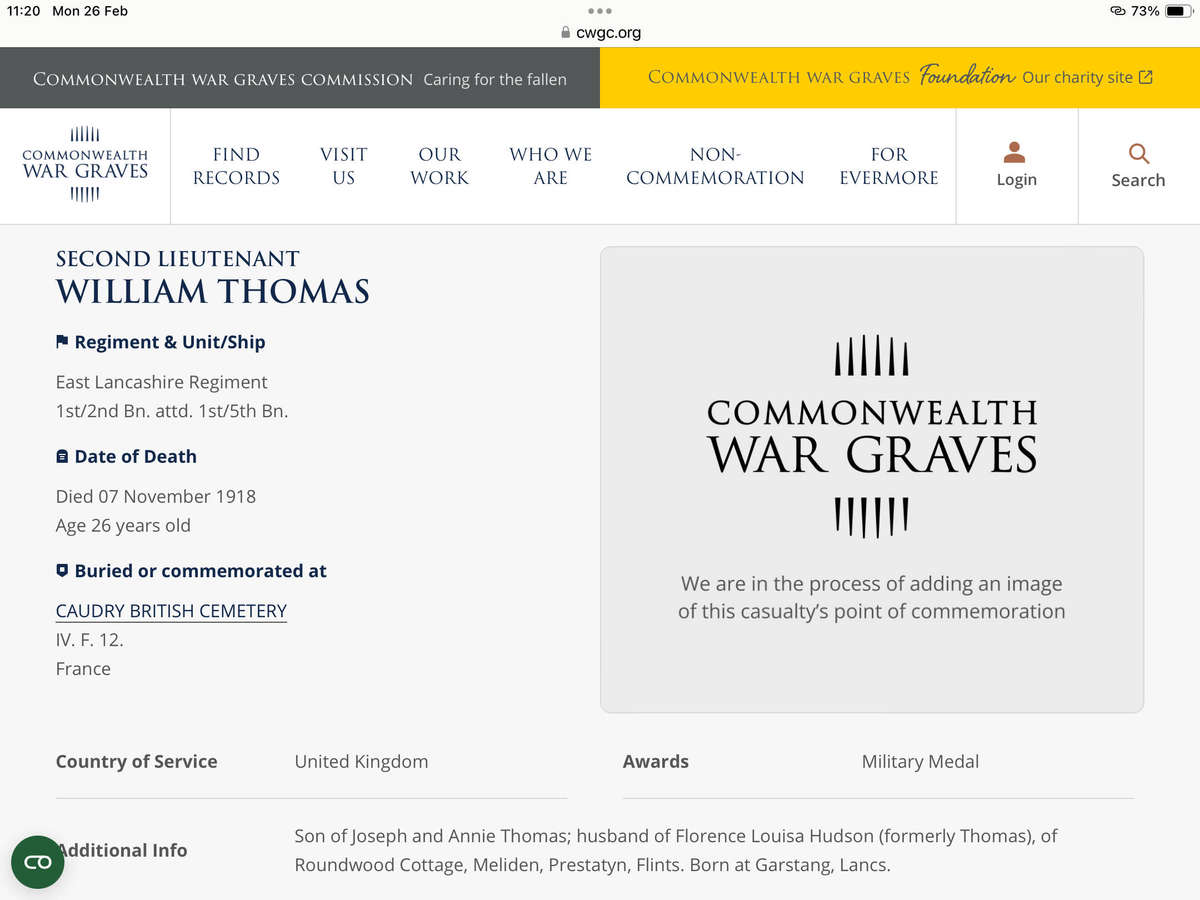
Task: Open the Foundation charity site banner link
Action: coord(900,77)
